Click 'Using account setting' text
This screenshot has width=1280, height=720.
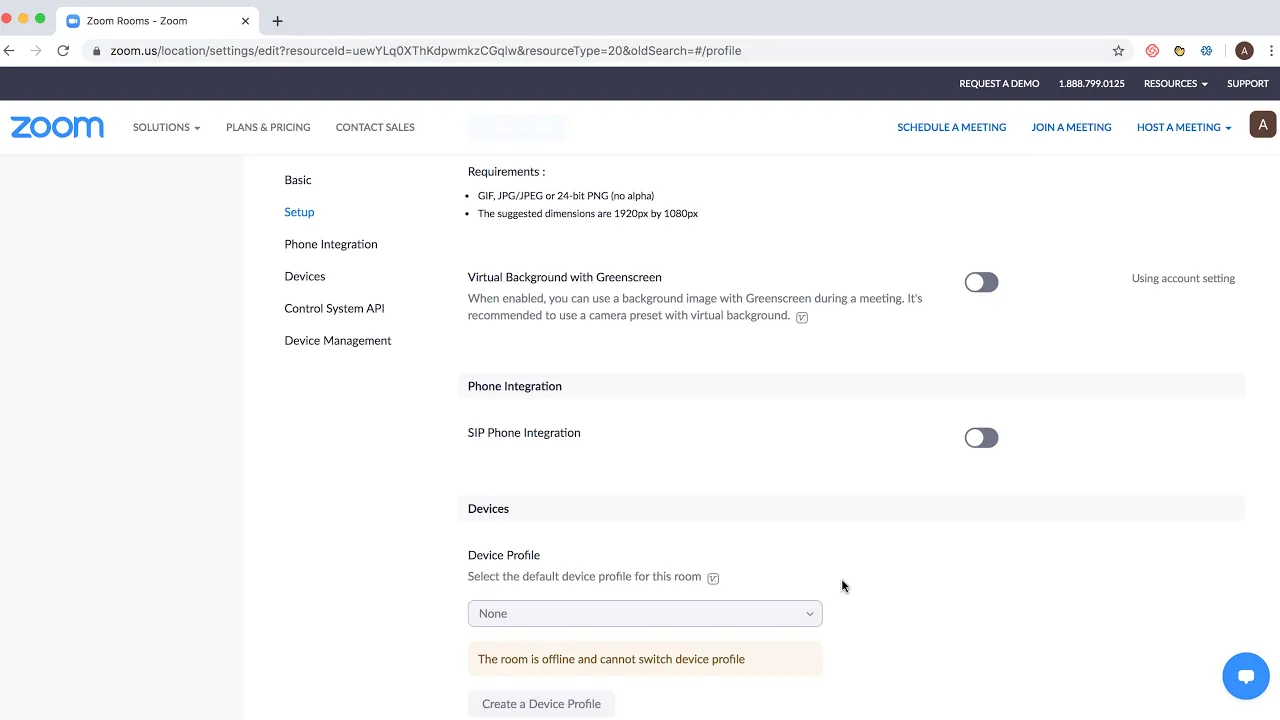pos(1183,279)
